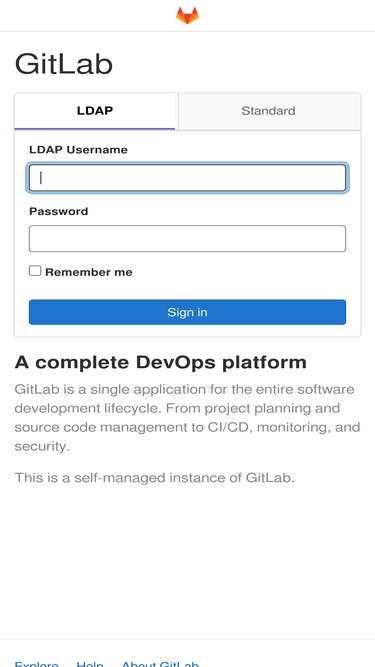Screen dimensions: 375x667
Task: Click the blue Sign in button
Action: pyautogui.click(x=188, y=312)
